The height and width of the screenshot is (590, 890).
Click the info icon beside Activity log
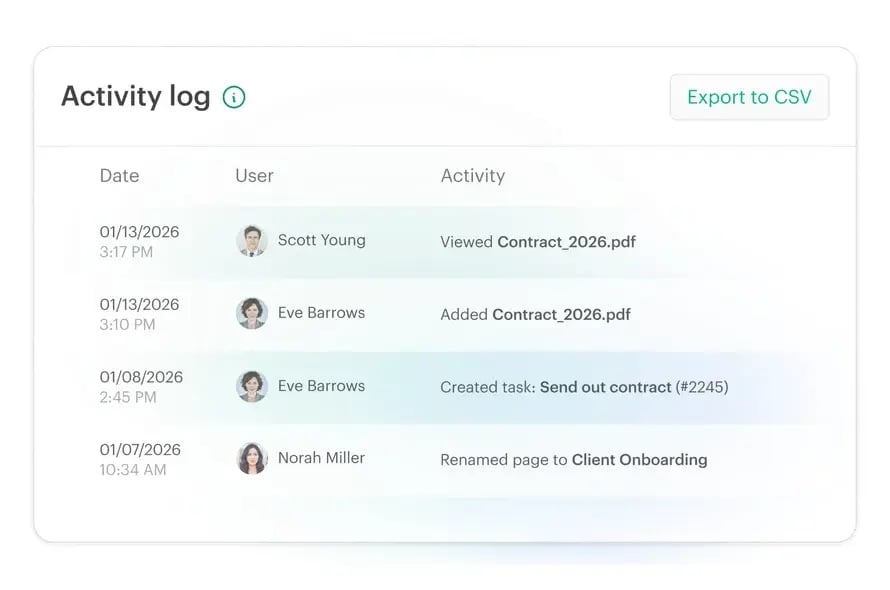234,97
